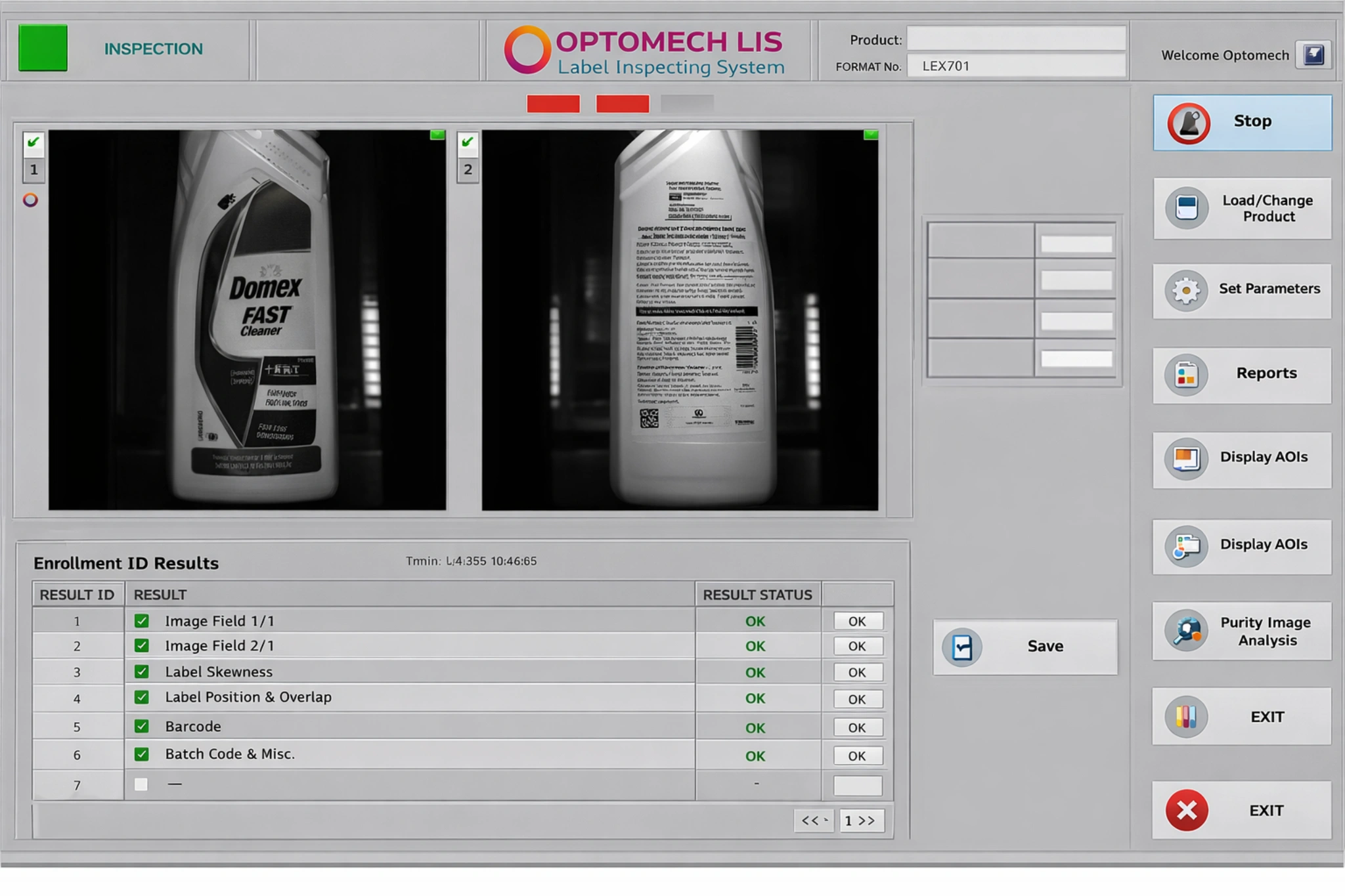This screenshot has height=896, width=1345.
Task: Click green corner indicator on camera 2 image
Action: click(871, 135)
